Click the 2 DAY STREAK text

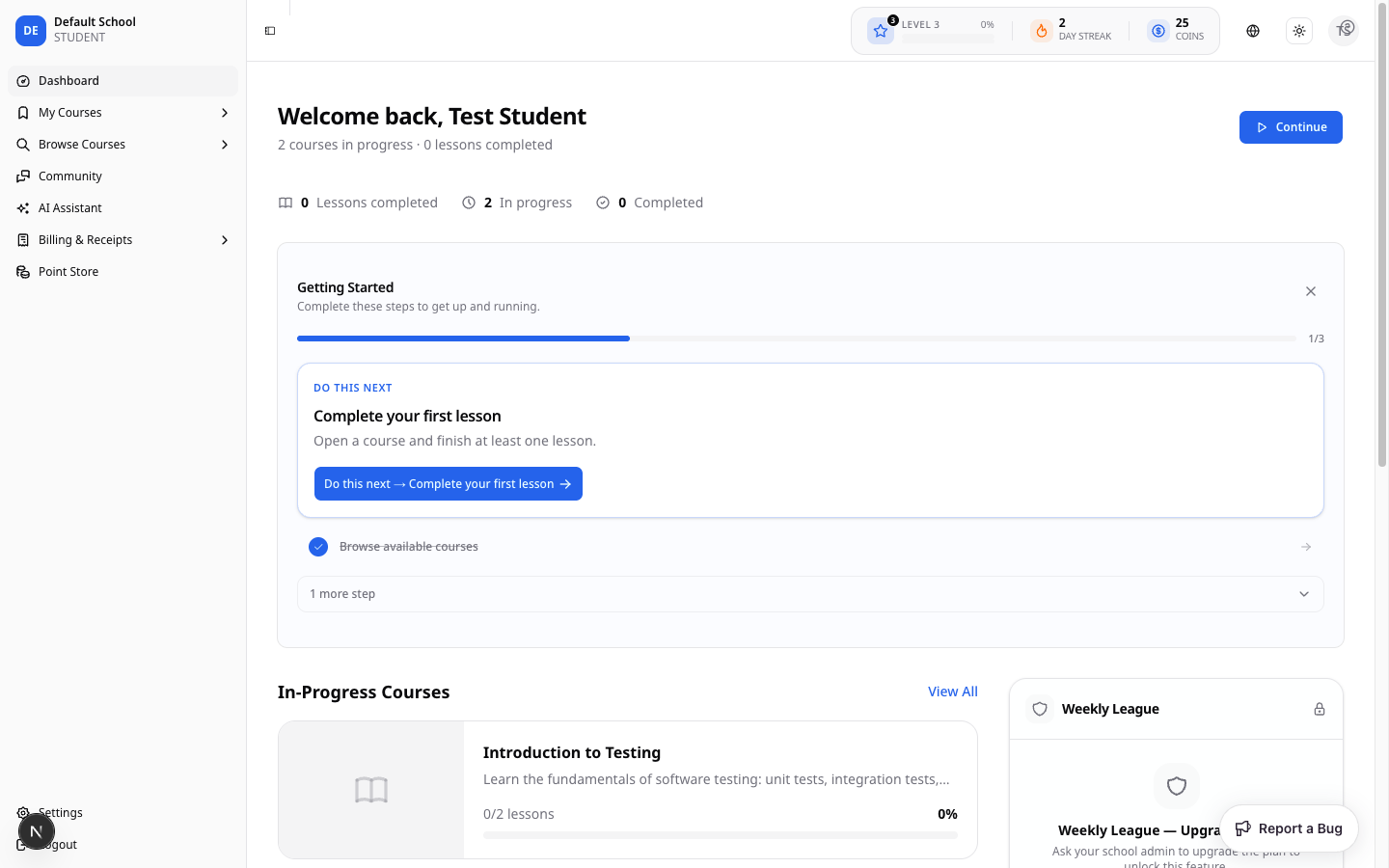click(x=1085, y=29)
